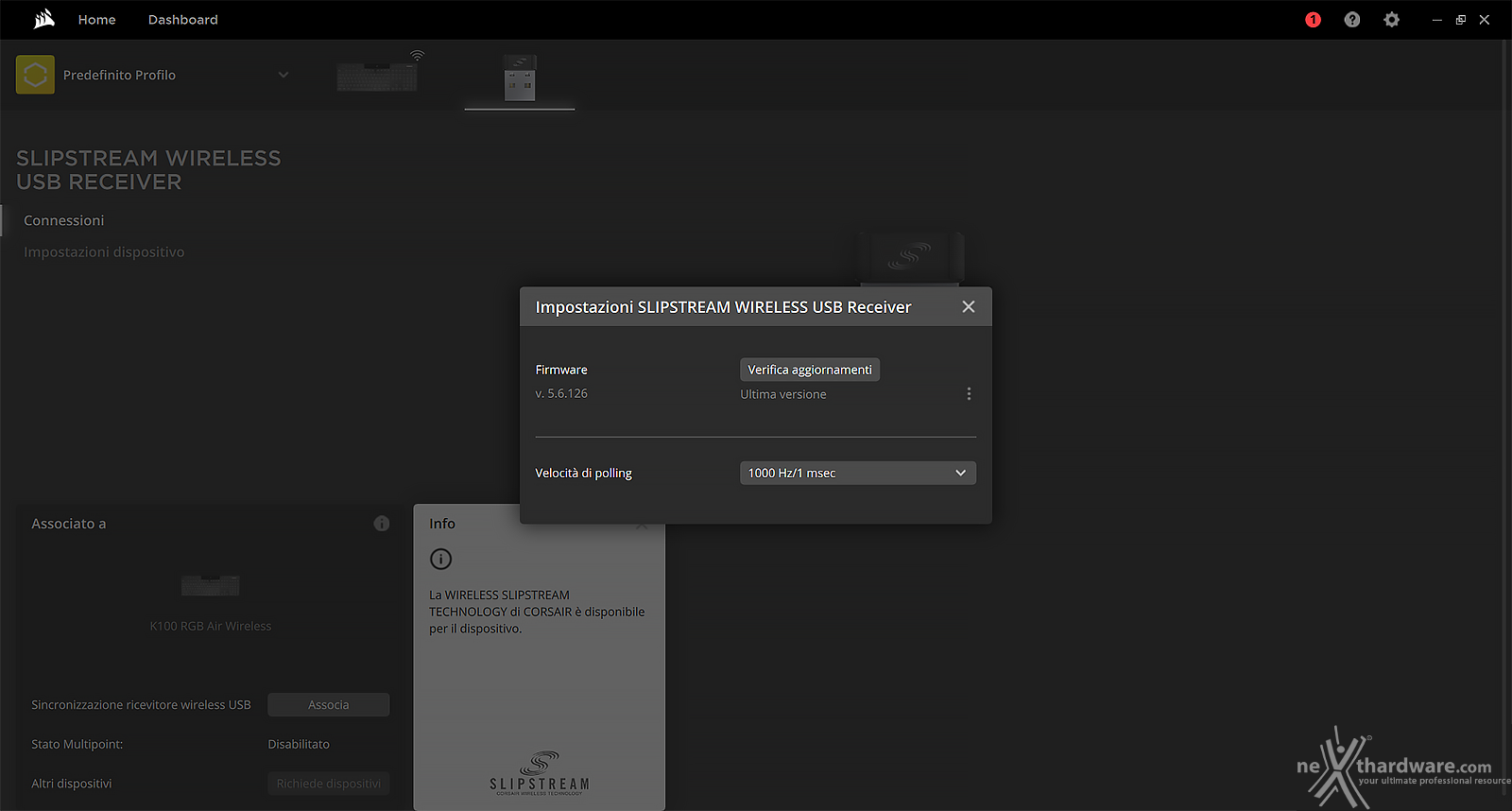The height and width of the screenshot is (811, 1512).
Task: Click the Associa button
Action: pos(329,705)
